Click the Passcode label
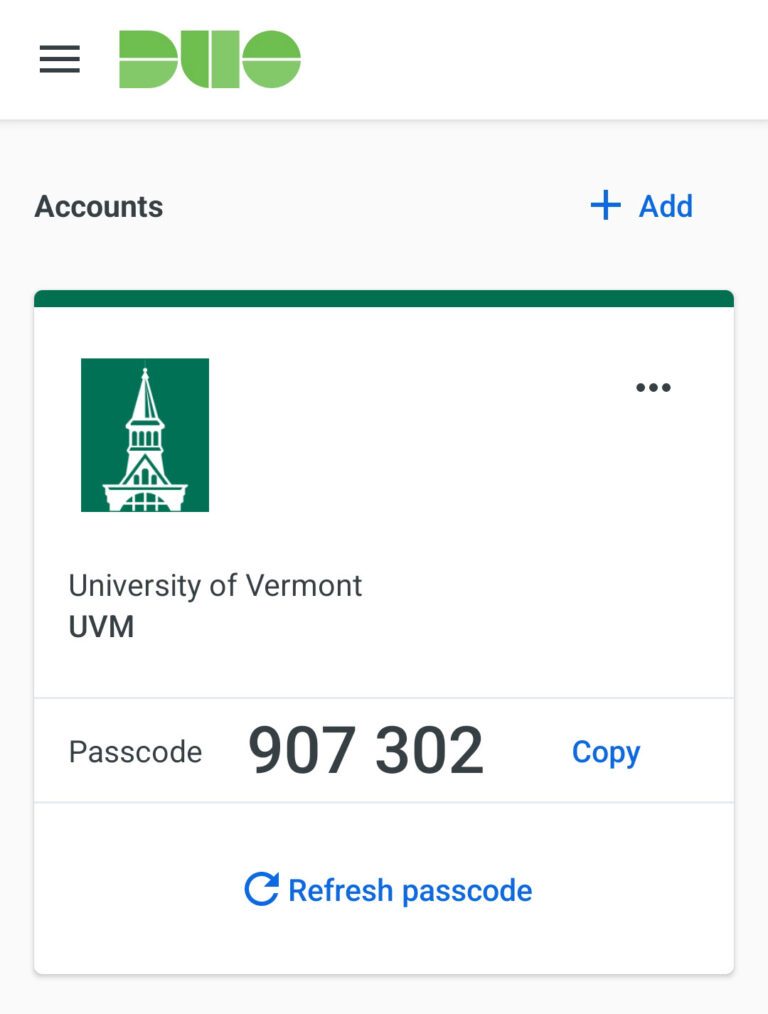The height and width of the screenshot is (1014, 768). pos(136,751)
